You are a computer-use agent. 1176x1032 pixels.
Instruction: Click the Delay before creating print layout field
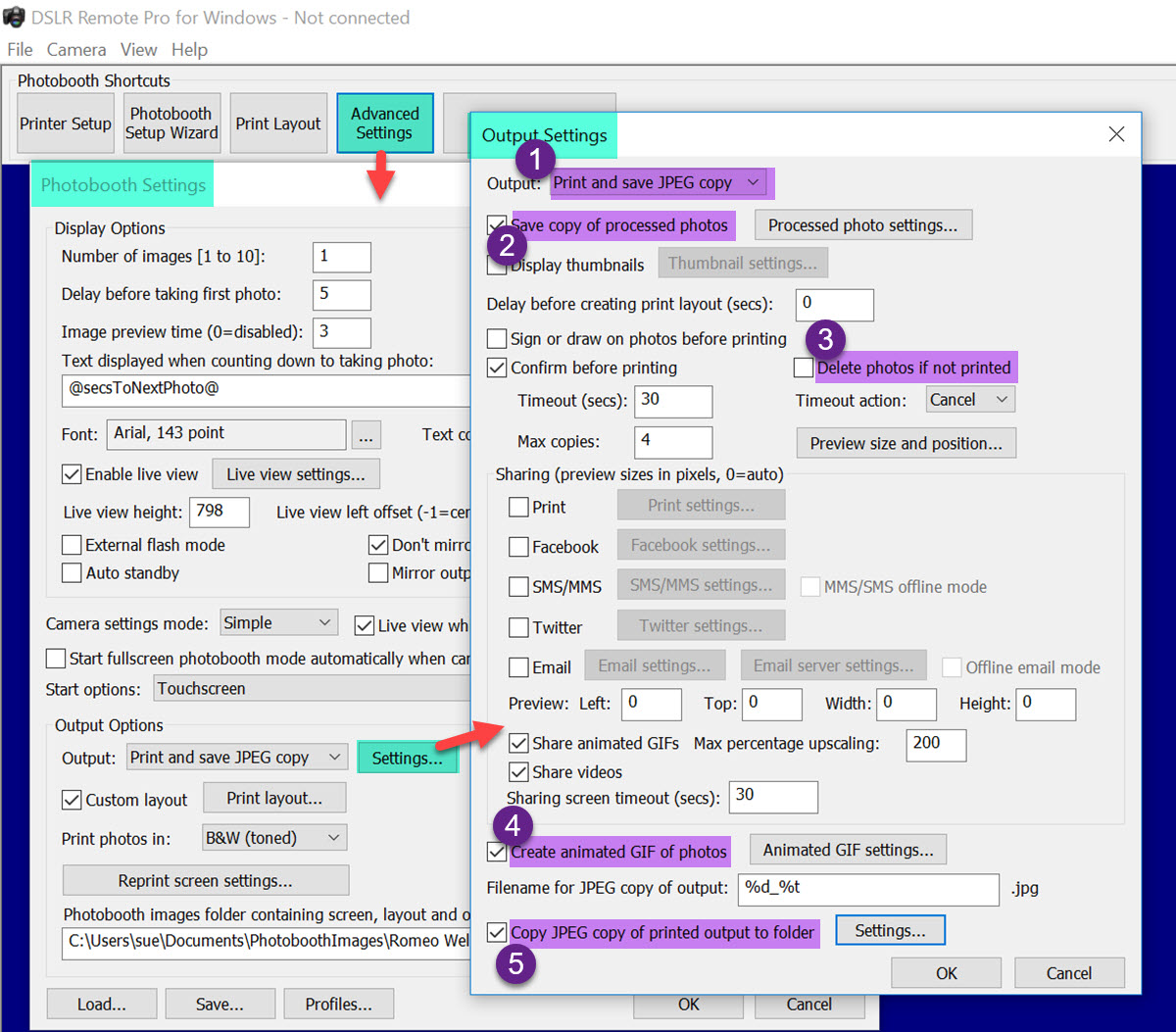834,305
